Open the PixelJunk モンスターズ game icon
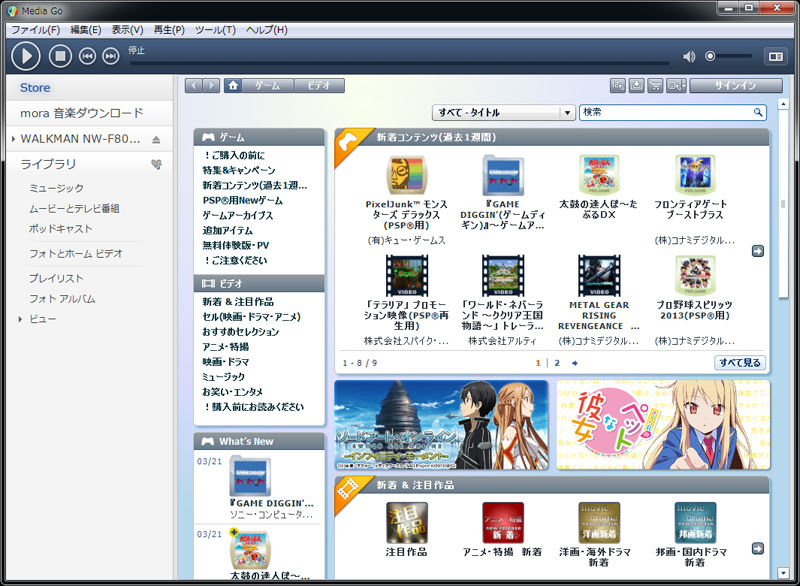Image resolution: width=800 pixels, height=586 pixels. (x=406, y=175)
